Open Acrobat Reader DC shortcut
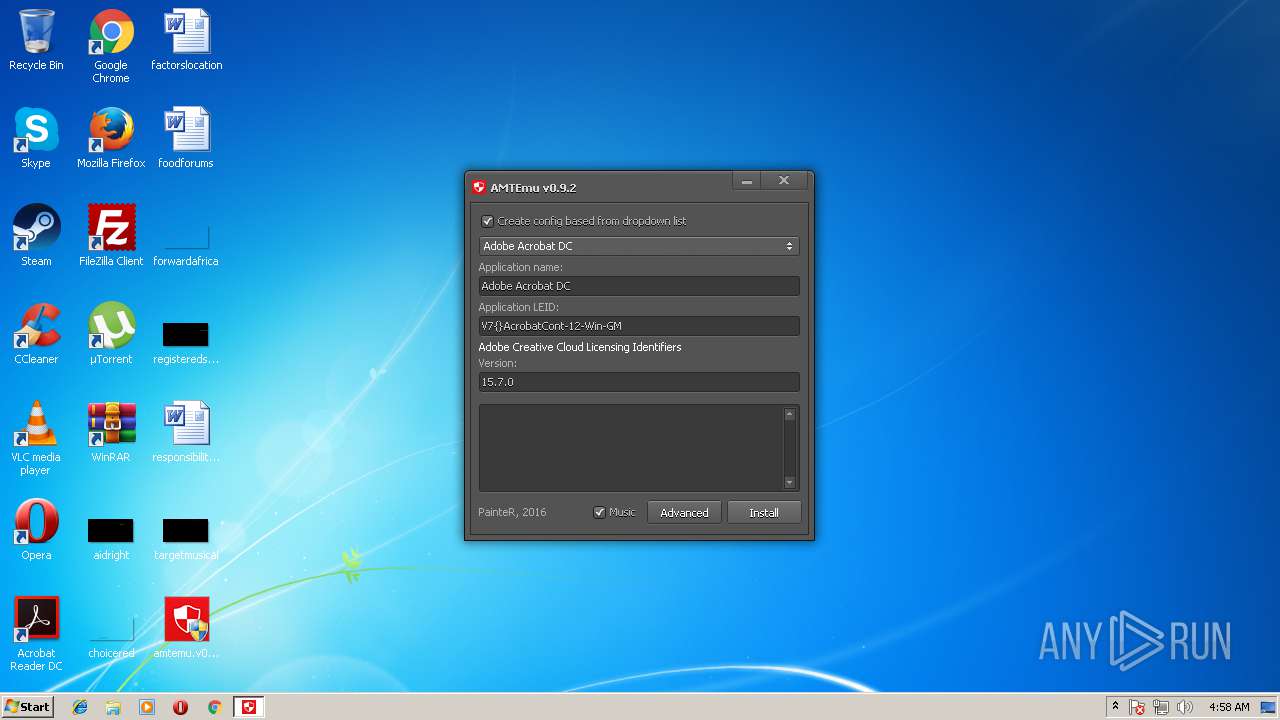The width and height of the screenshot is (1280, 720). pyautogui.click(x=36, y=634)
